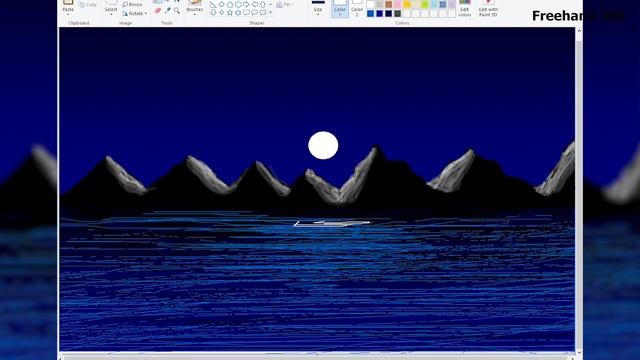Open the Paste dropdown
Image resolution: width=640 pixels, height=360 pixels.
pos(68,14)
